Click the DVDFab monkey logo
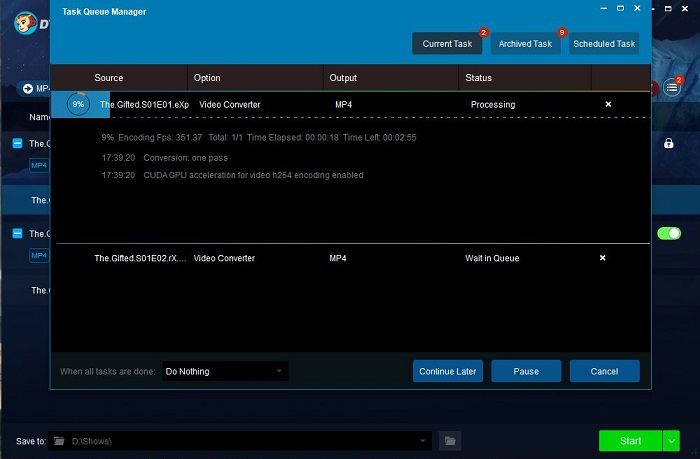The image size is (700, 459). click(x=25, y=23)
